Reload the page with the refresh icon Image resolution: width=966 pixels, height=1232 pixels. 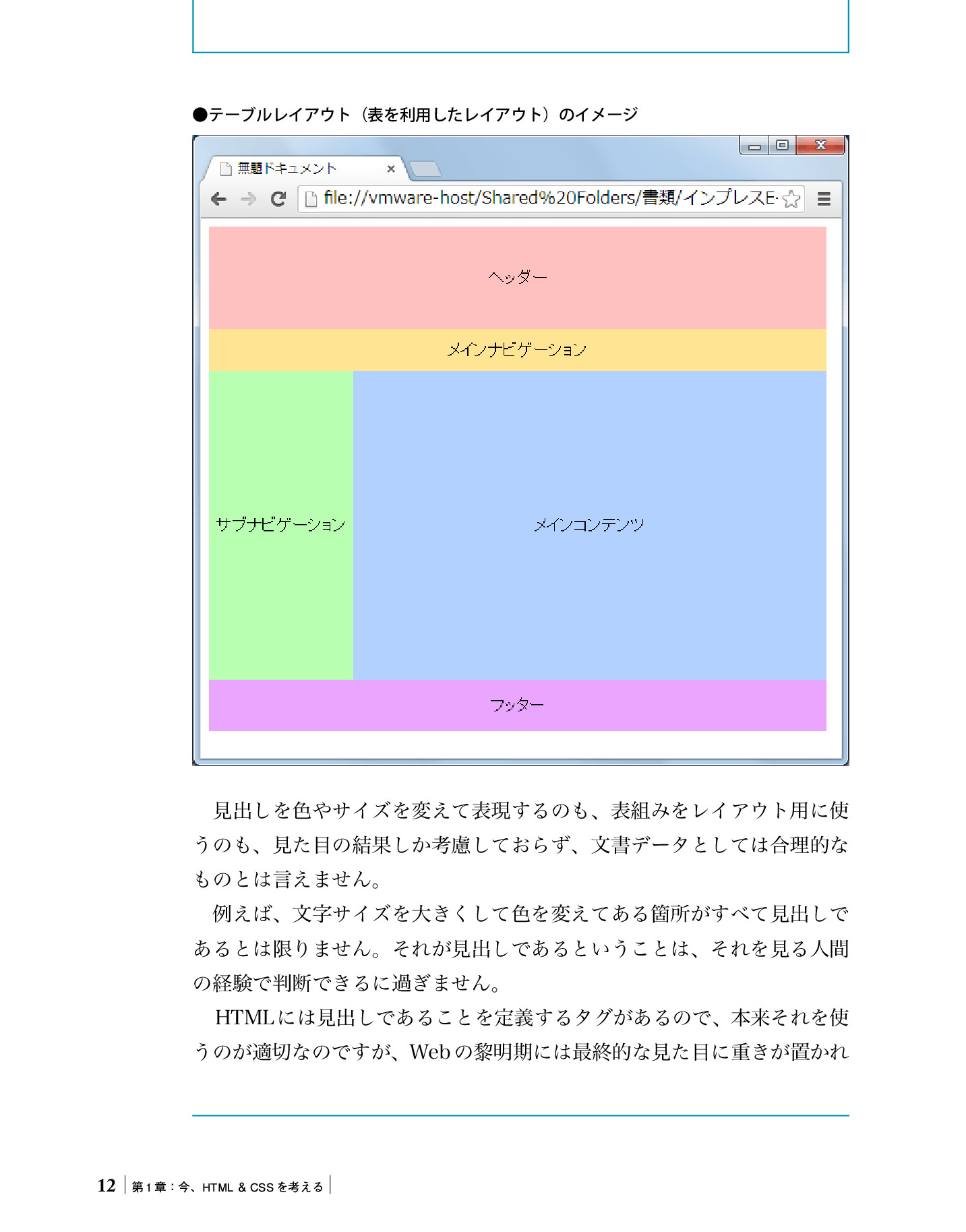[278, 199]
